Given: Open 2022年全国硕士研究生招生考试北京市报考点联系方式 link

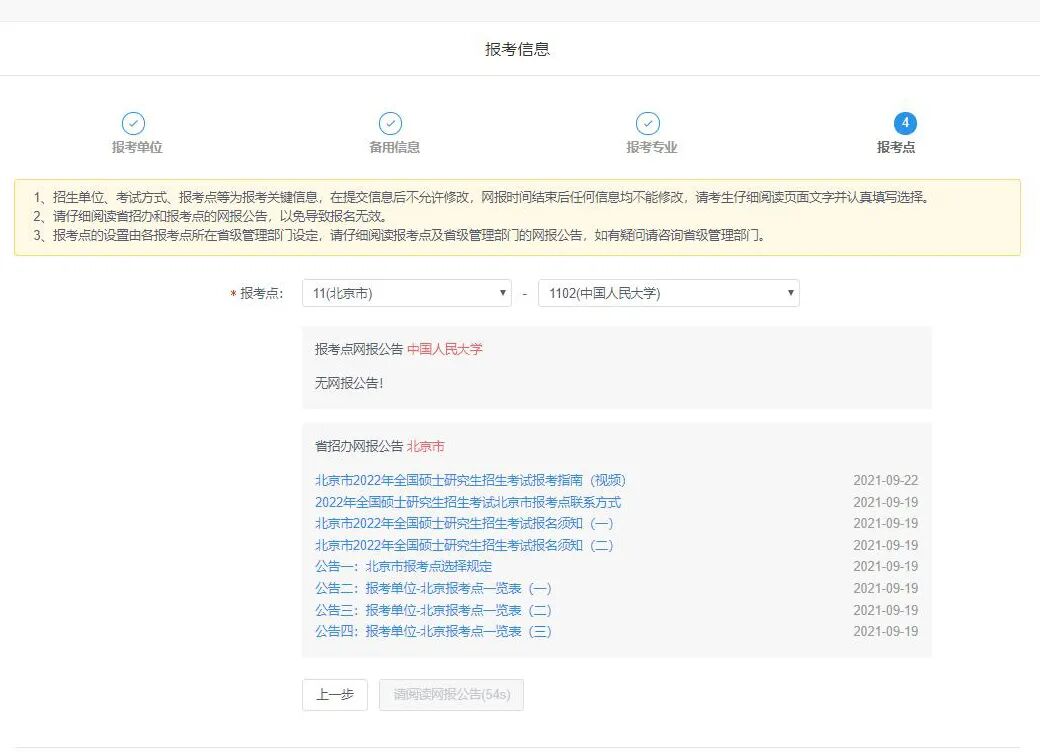Looking at the screenshot, I should pyautogui.click(x=466, y=502).
